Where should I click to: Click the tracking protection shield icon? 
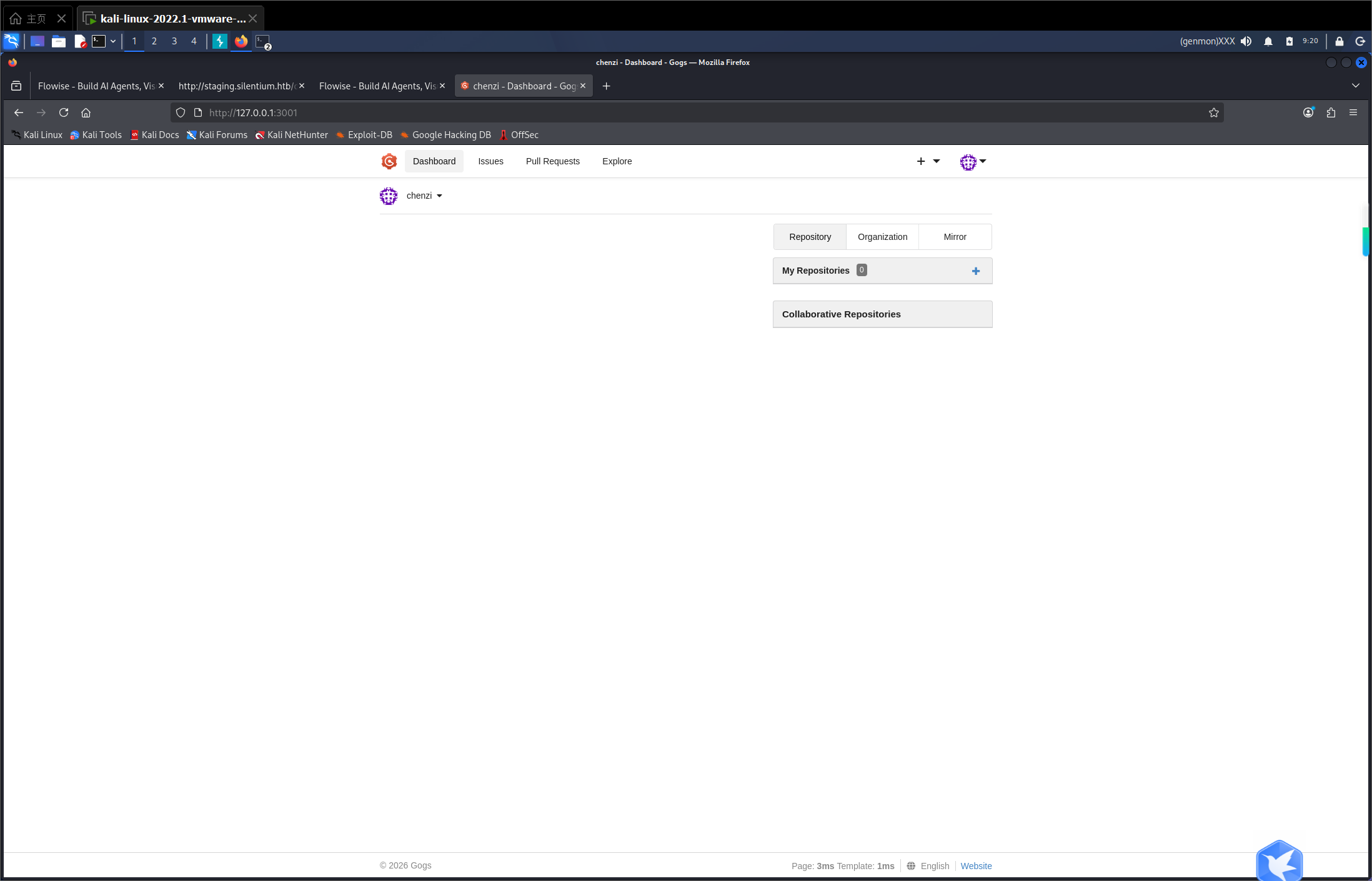pos(181,112)
